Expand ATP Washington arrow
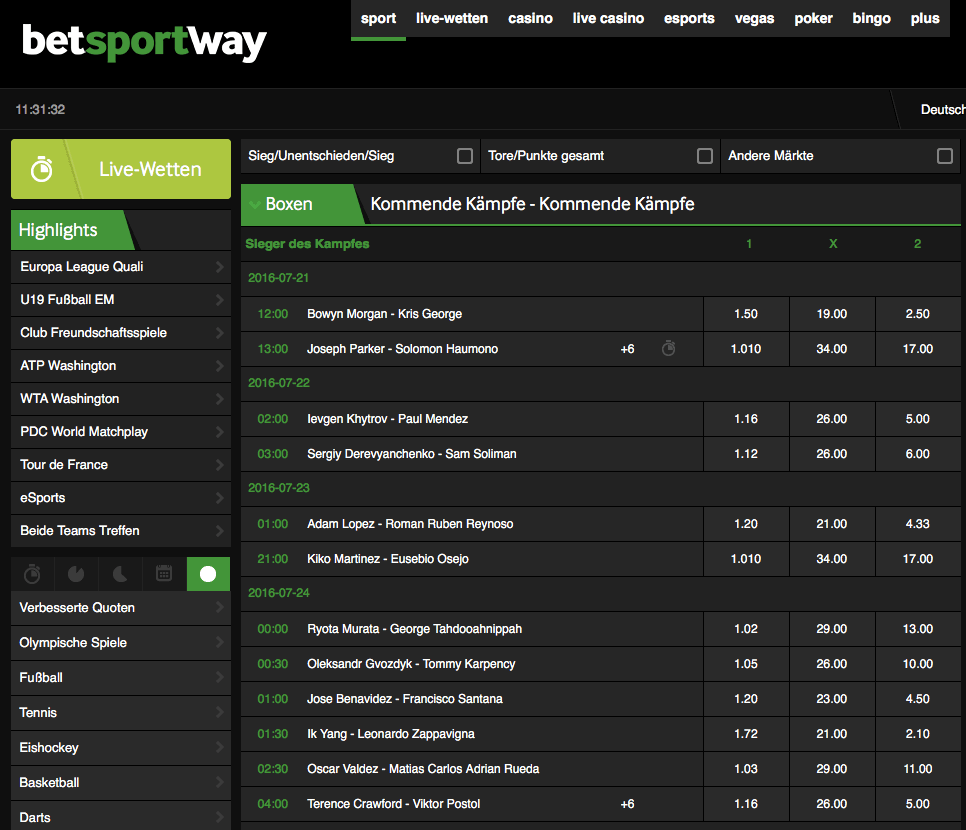Viewport: 966px width, 830px height. (x=219, y=366)
